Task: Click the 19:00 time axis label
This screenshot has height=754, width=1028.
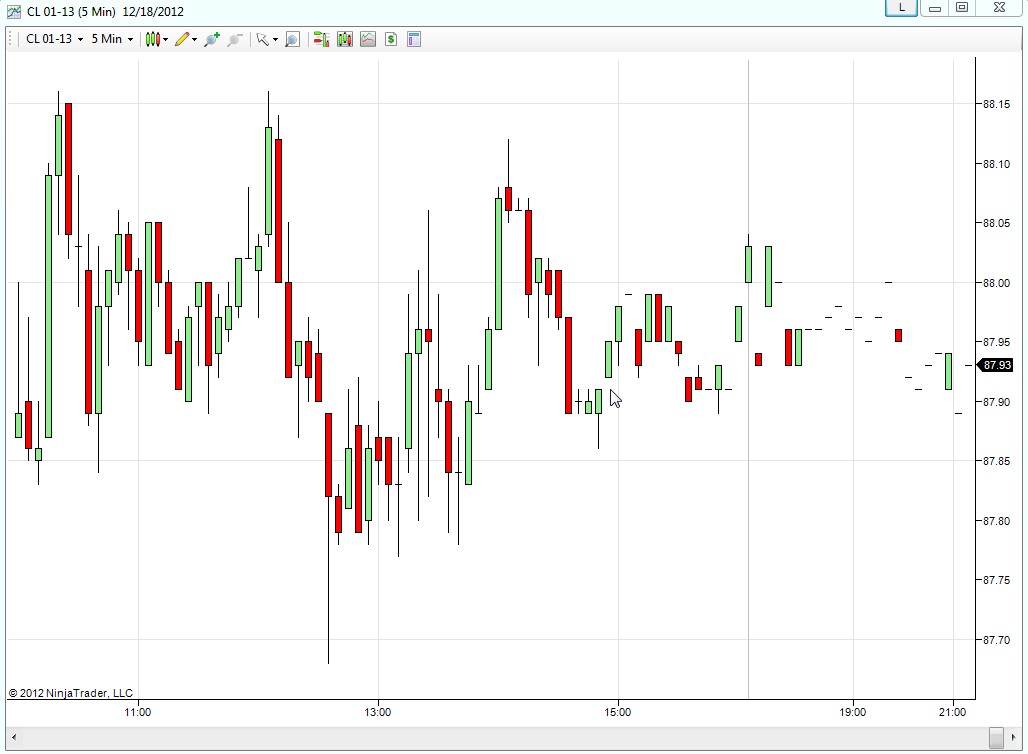Action: coord(852,712)
